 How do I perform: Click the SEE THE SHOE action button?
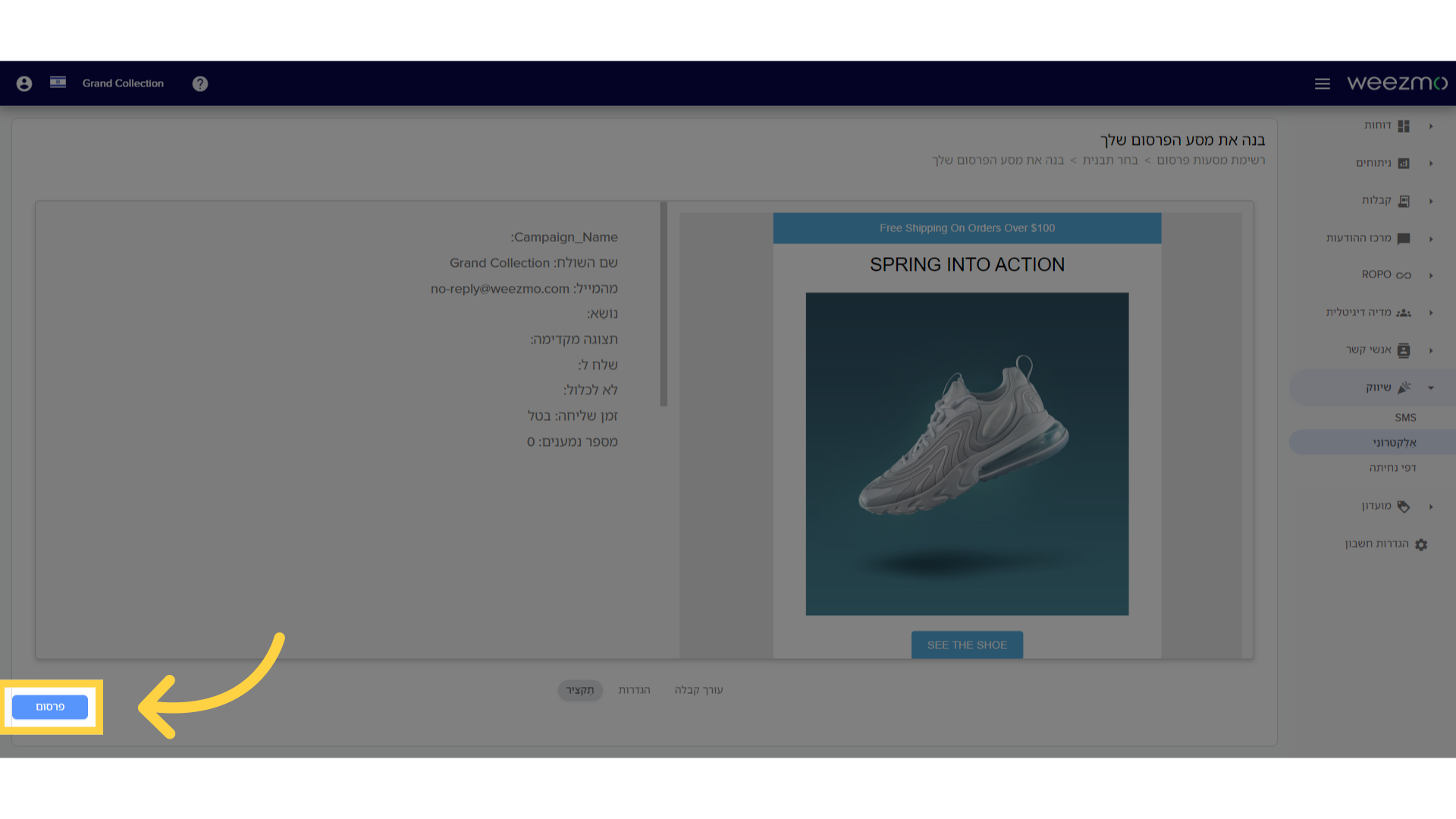click(x=967, y=644)
